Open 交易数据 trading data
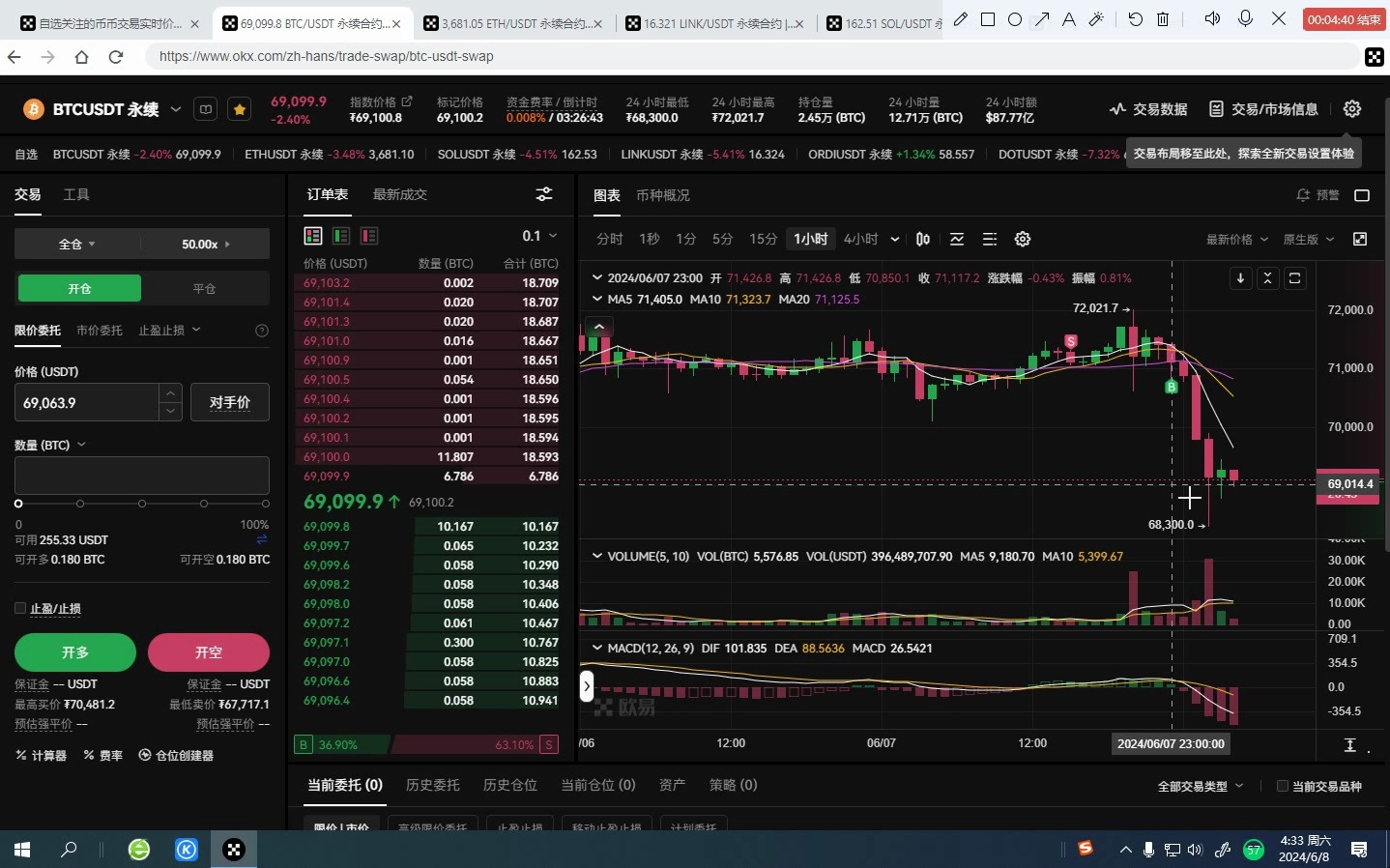 click(1148, 109)
